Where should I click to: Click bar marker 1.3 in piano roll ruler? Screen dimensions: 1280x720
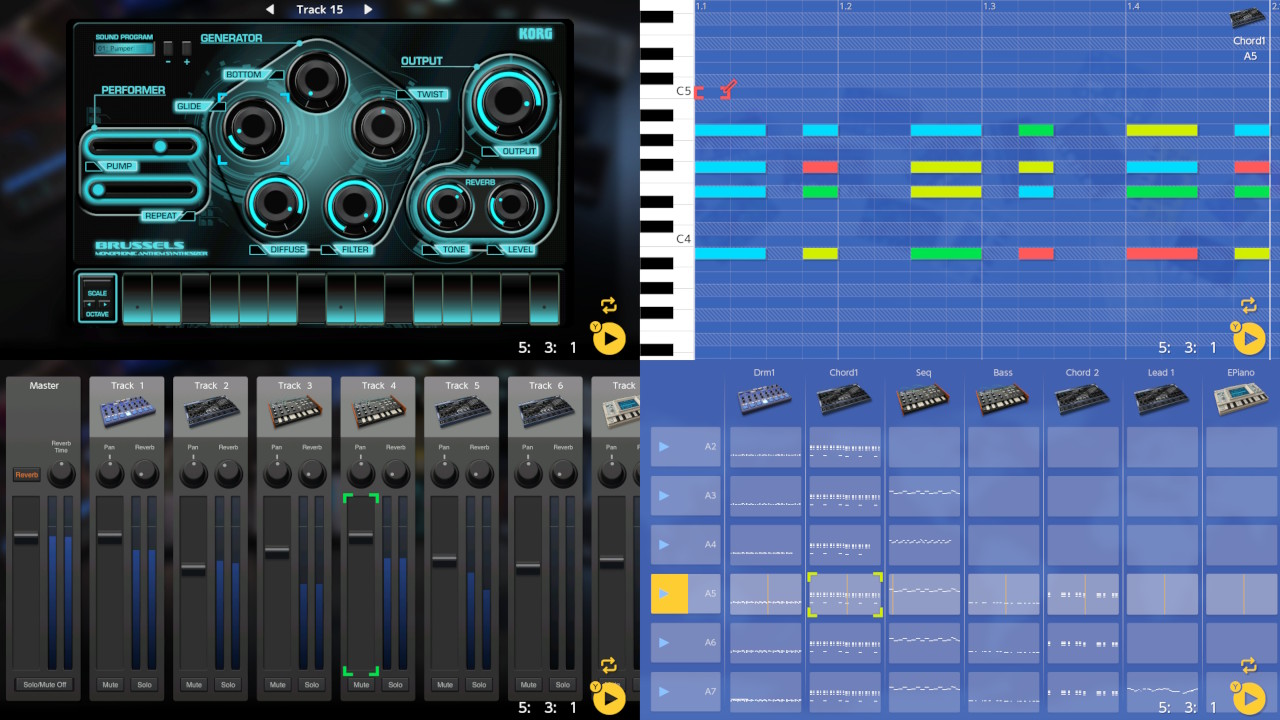pos(990,6)
